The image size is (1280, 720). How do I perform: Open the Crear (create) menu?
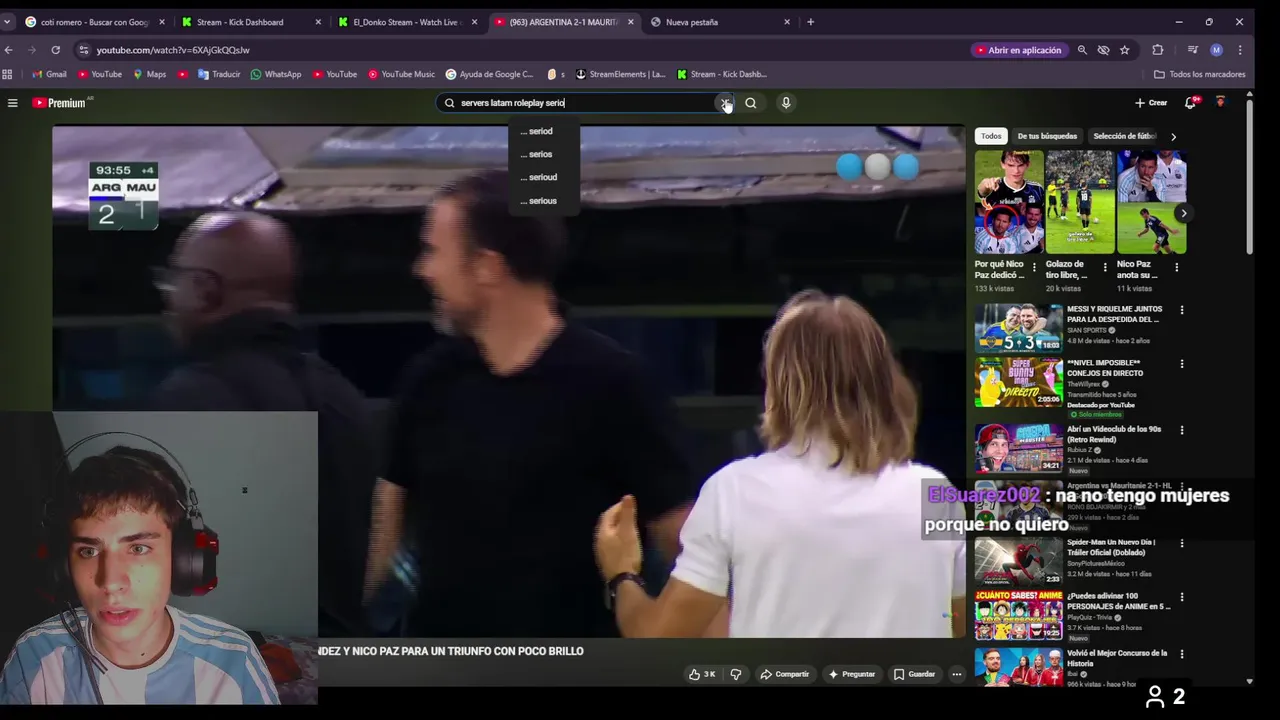(1151, 103)
